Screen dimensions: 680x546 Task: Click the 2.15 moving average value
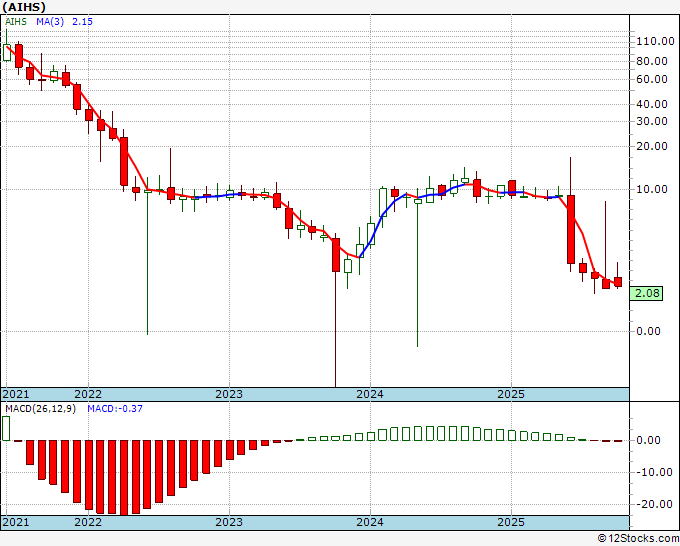click(82, 22)
